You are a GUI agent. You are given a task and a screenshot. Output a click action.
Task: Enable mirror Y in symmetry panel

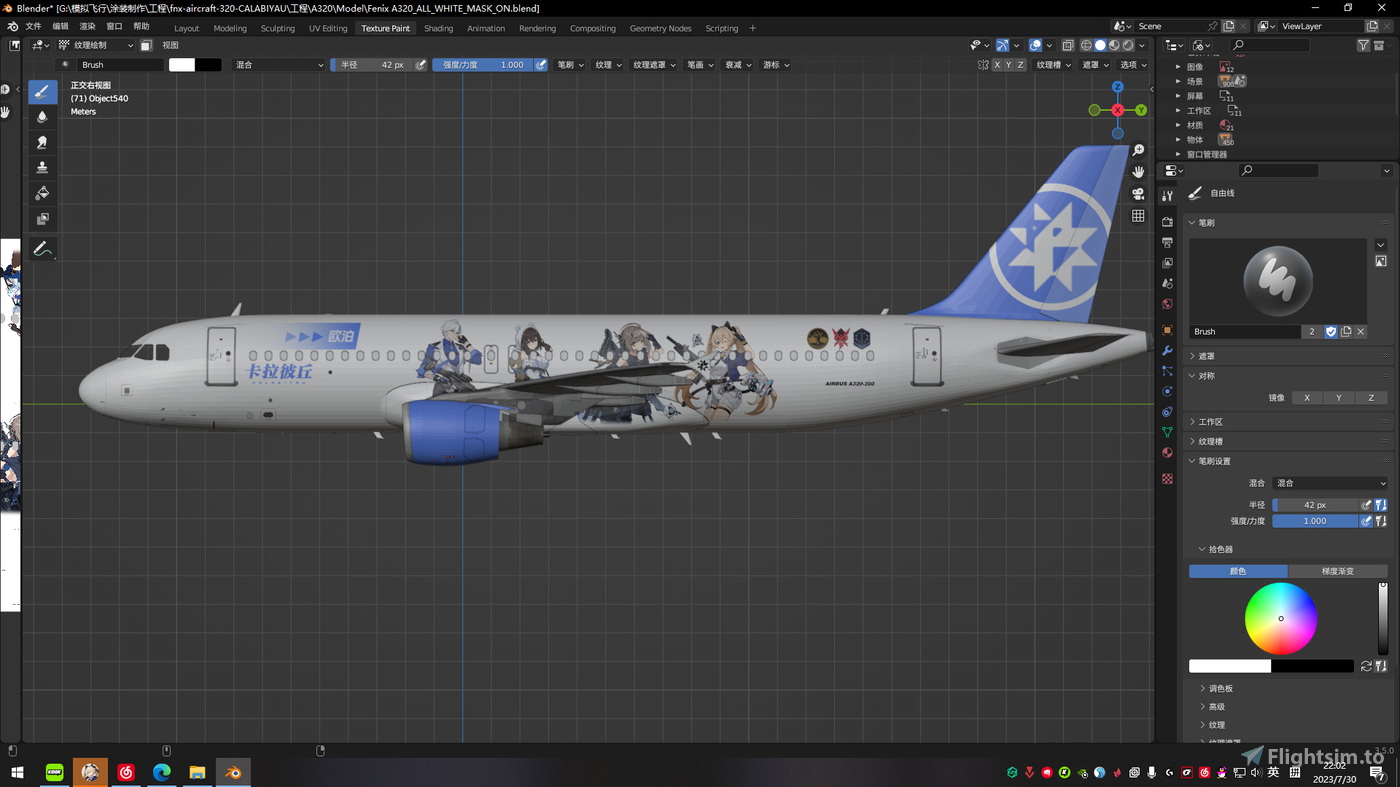pyautogui.click(x=1339, y=398)
